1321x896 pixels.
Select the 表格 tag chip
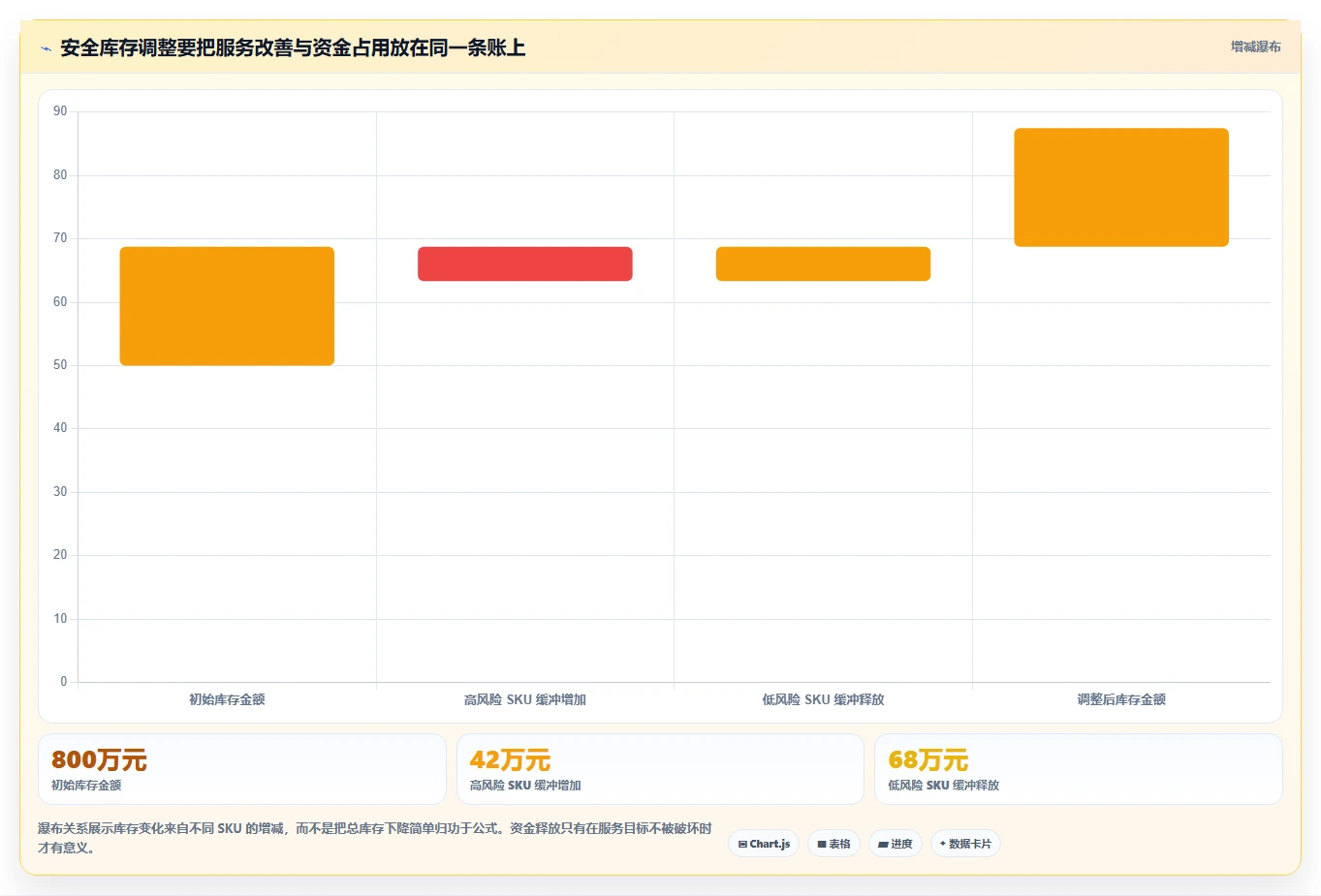coord(833,844)
